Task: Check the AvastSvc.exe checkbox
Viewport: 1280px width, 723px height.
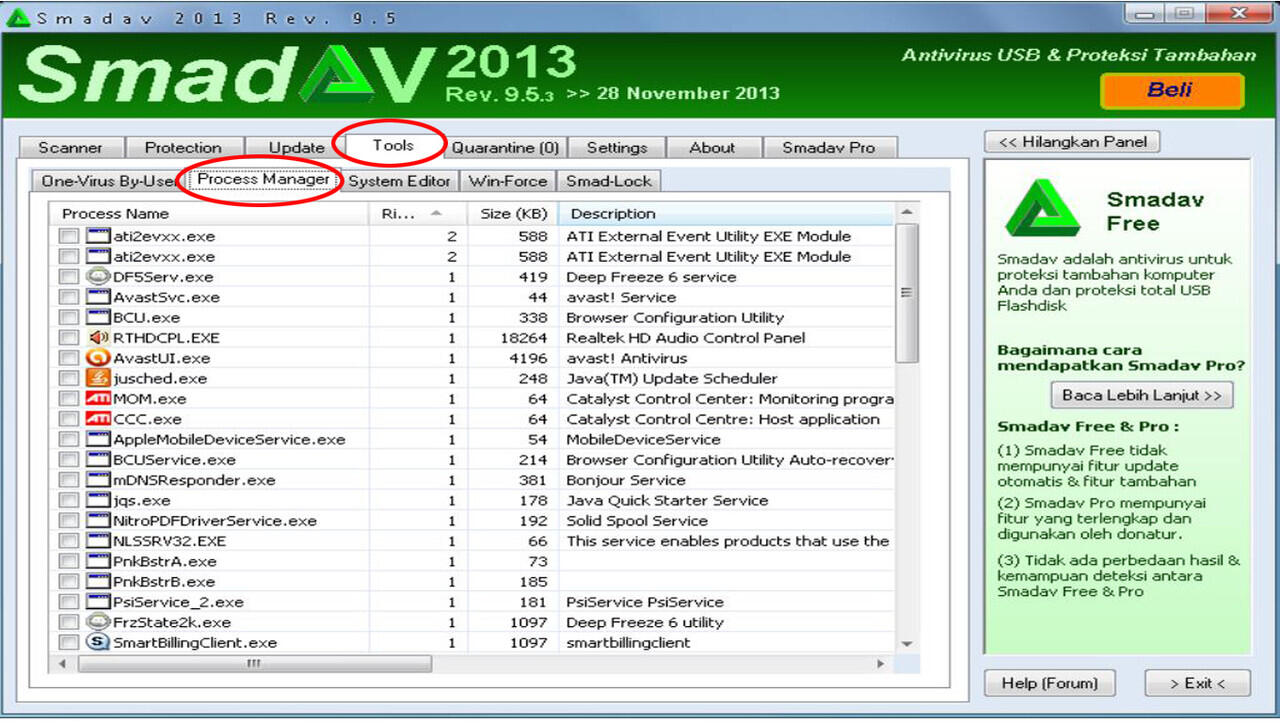Action: coord(68,297)
